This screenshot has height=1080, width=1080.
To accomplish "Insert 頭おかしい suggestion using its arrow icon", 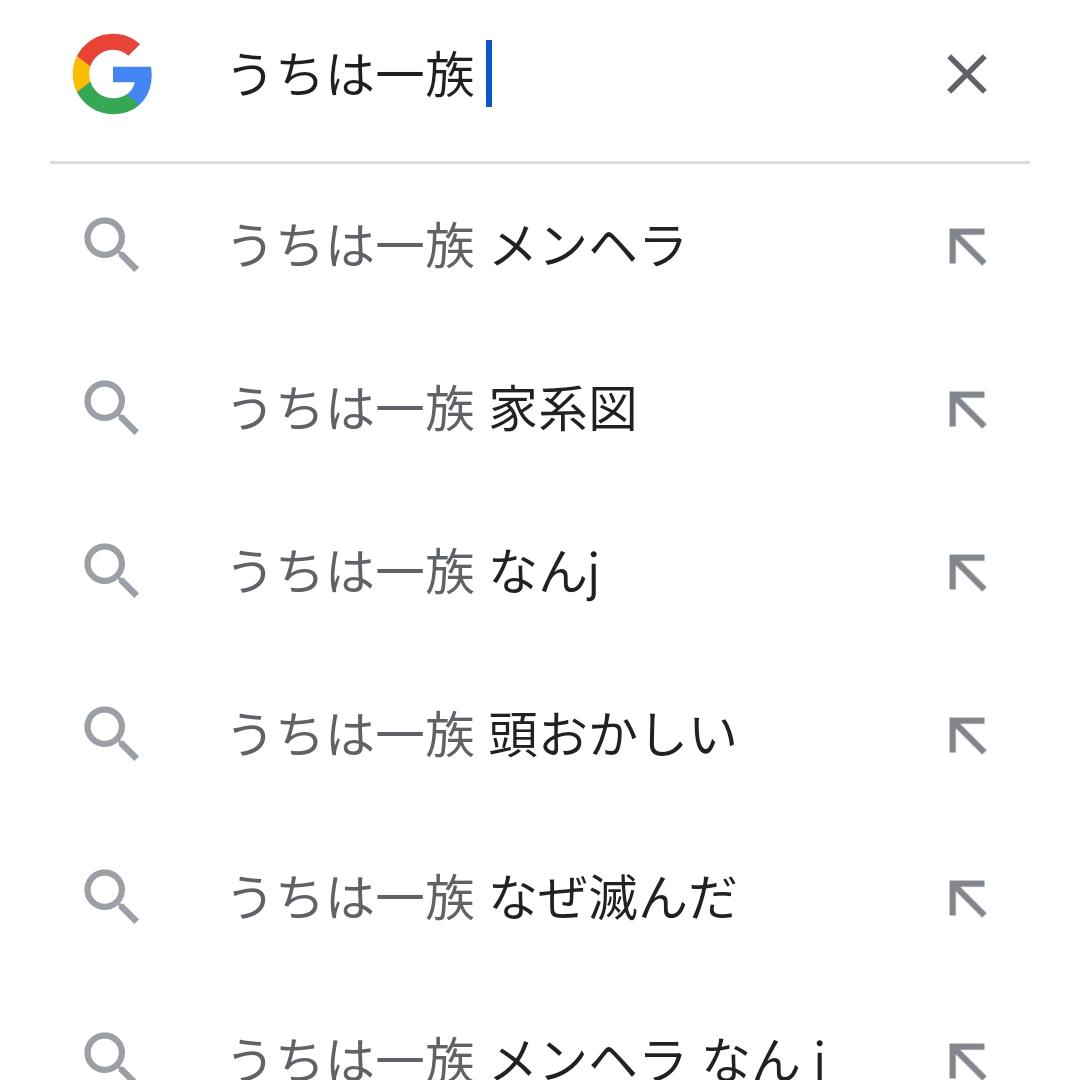I will point(967,735).
